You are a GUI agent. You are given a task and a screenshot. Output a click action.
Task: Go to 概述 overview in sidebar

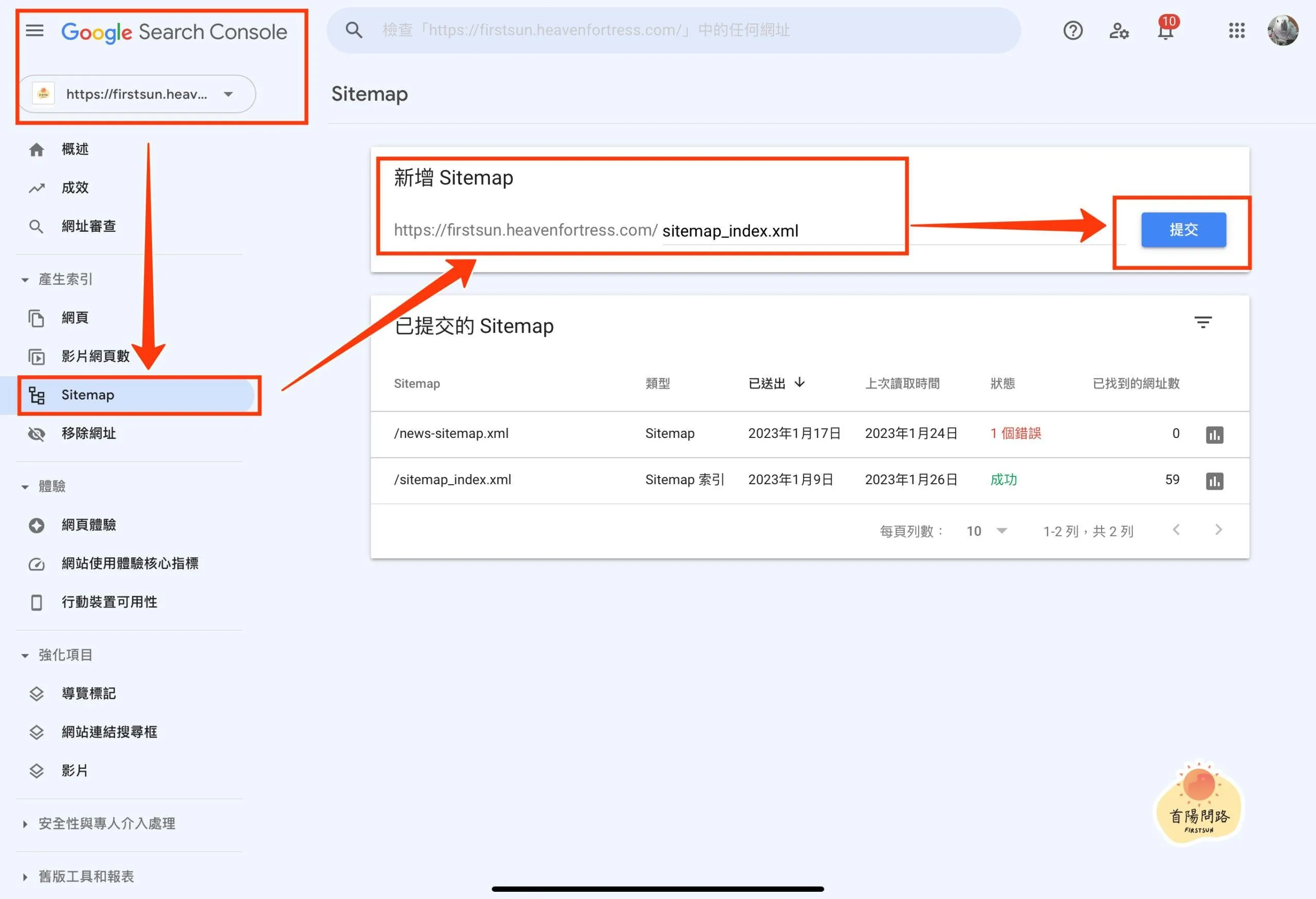(75, 150)
